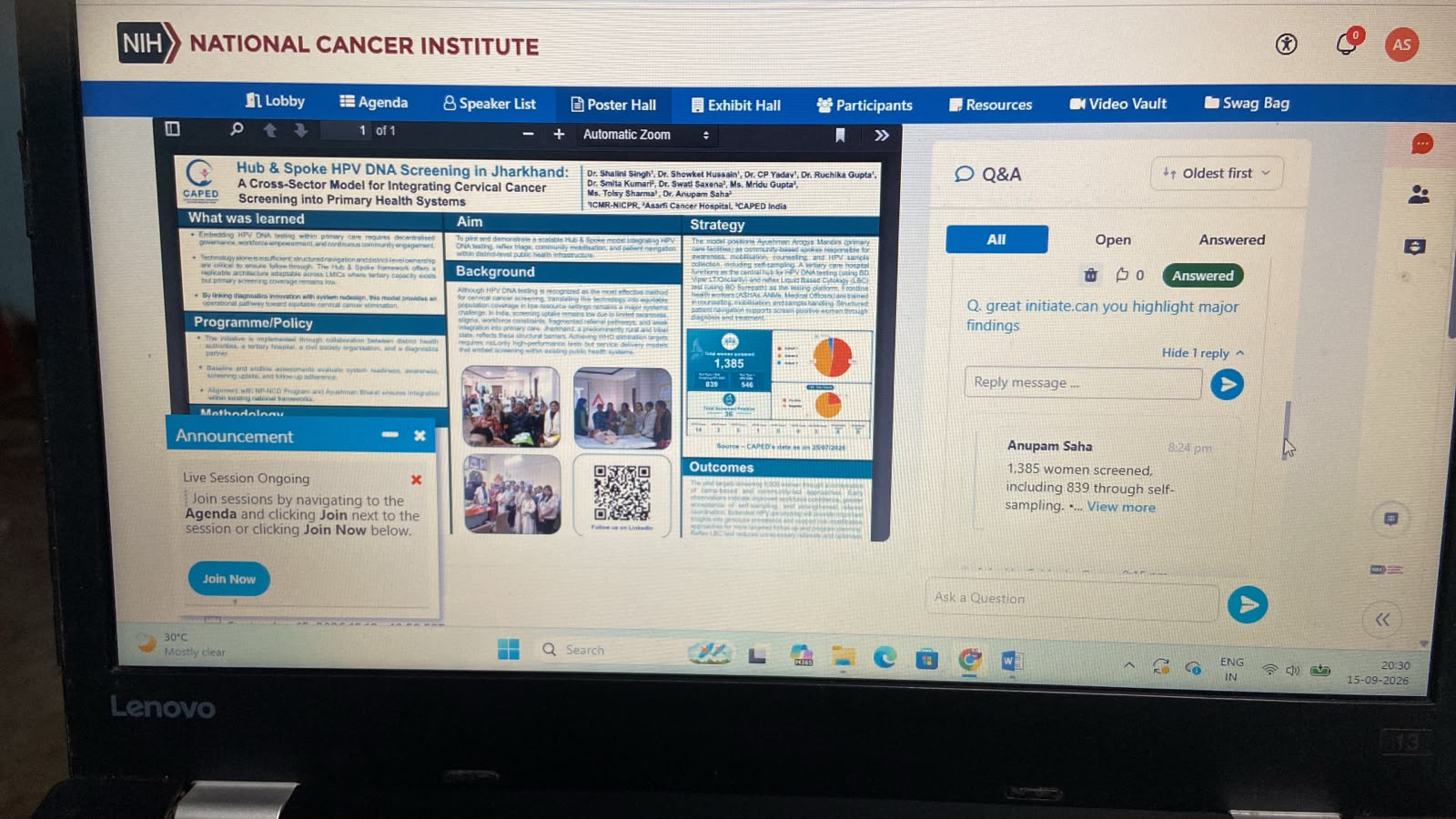Open PDF tools double-chevron menu

pyautogui.click(x=881, y=136)
